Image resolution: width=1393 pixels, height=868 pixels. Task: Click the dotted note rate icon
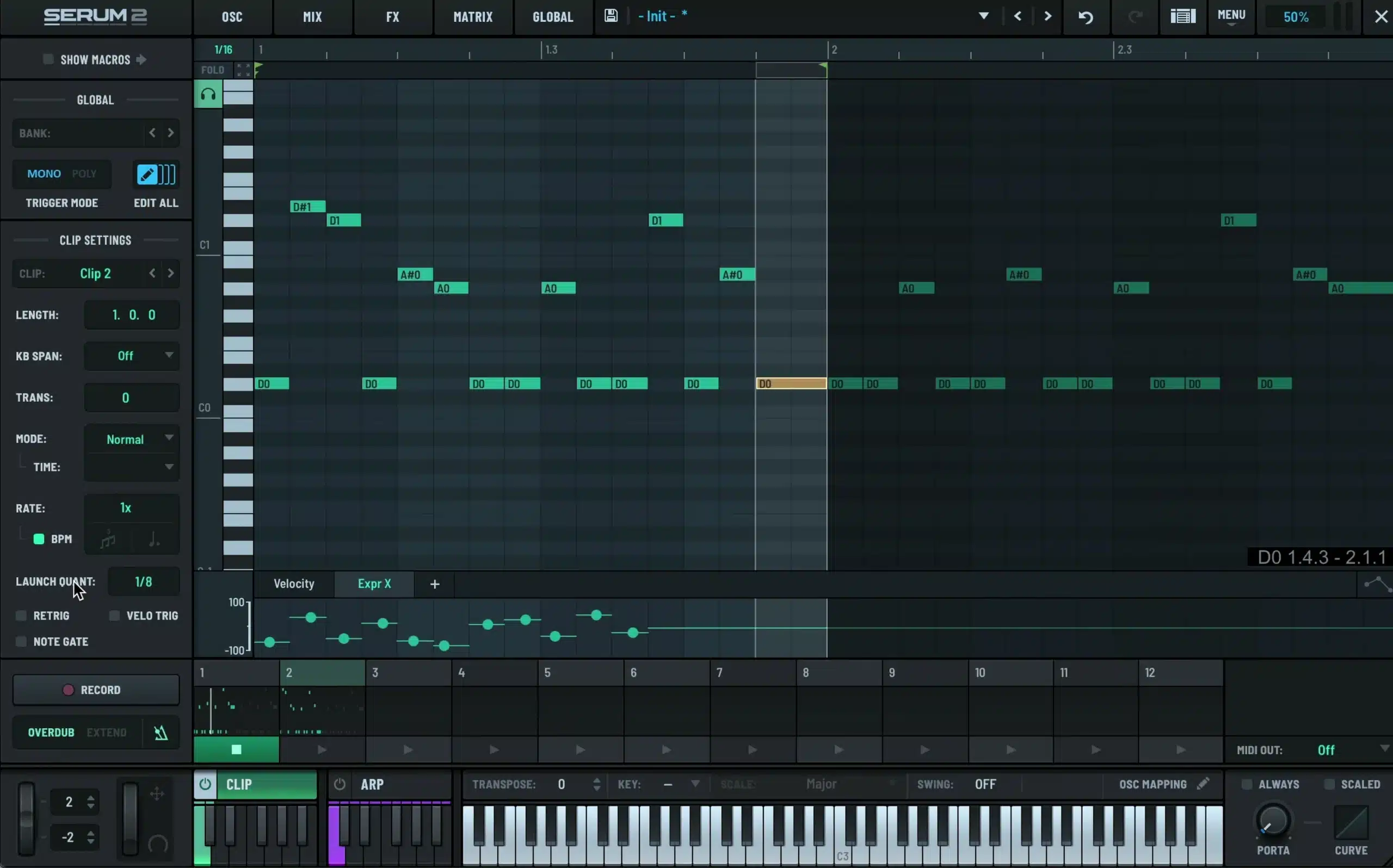[155, 540]
